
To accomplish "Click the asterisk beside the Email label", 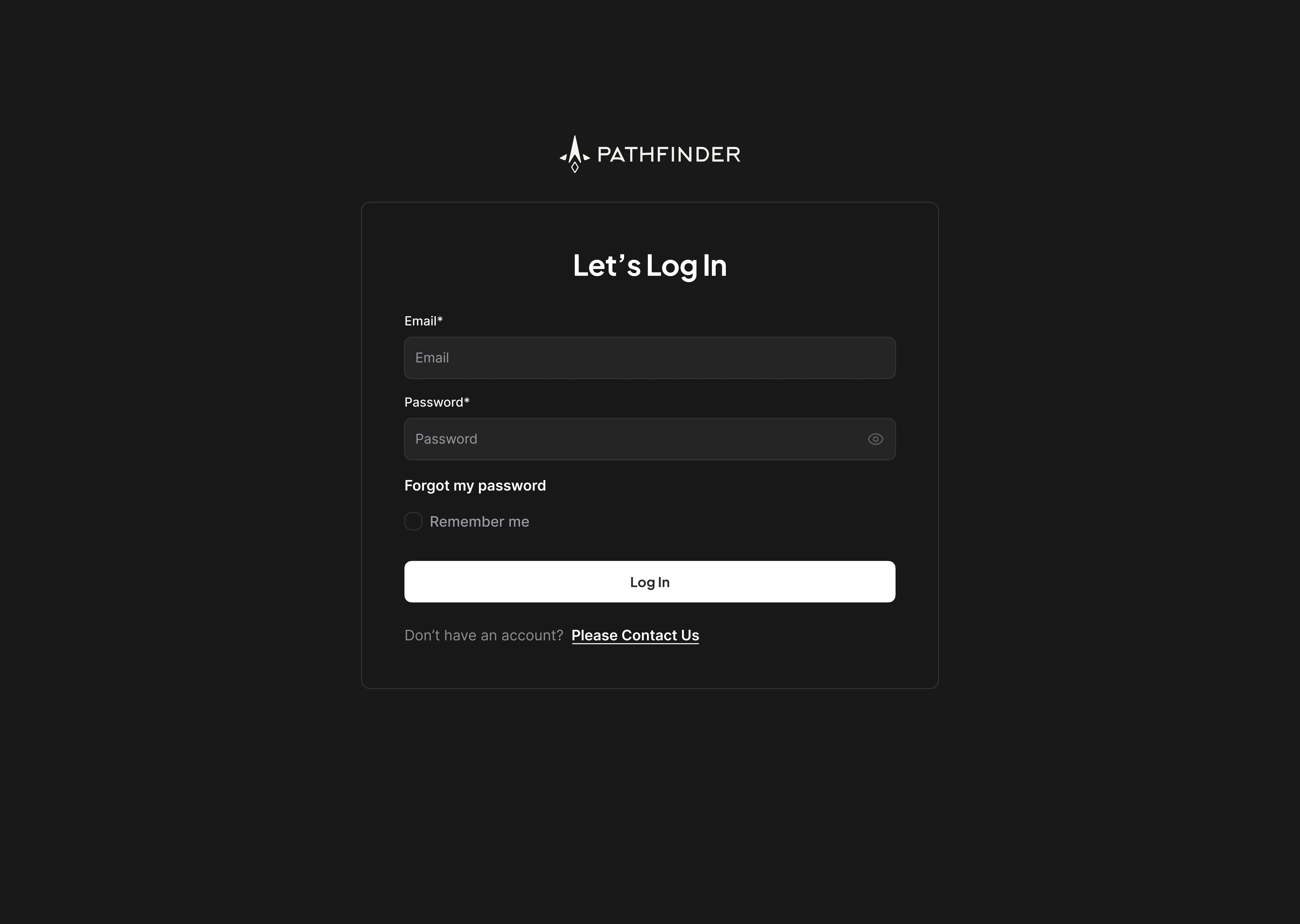I will [x=440, y=319].
